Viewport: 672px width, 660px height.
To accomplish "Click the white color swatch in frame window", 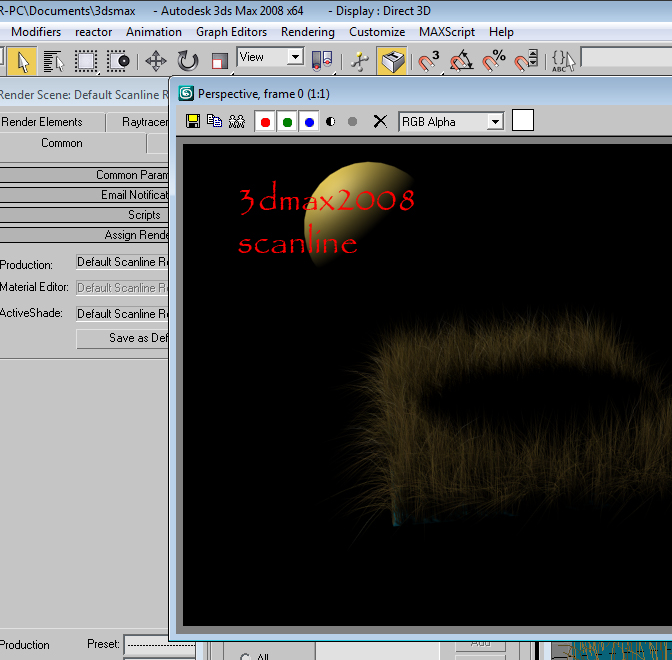I will (x=523, y=120).
